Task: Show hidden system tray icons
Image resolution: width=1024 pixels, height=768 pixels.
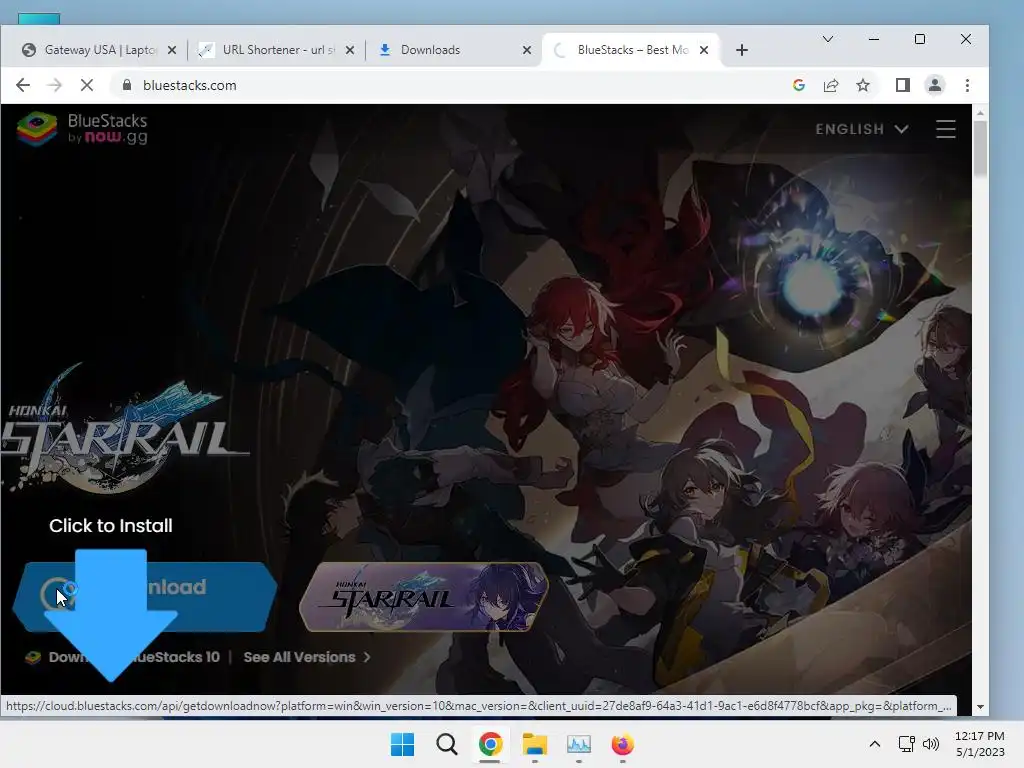Action: 875,744
